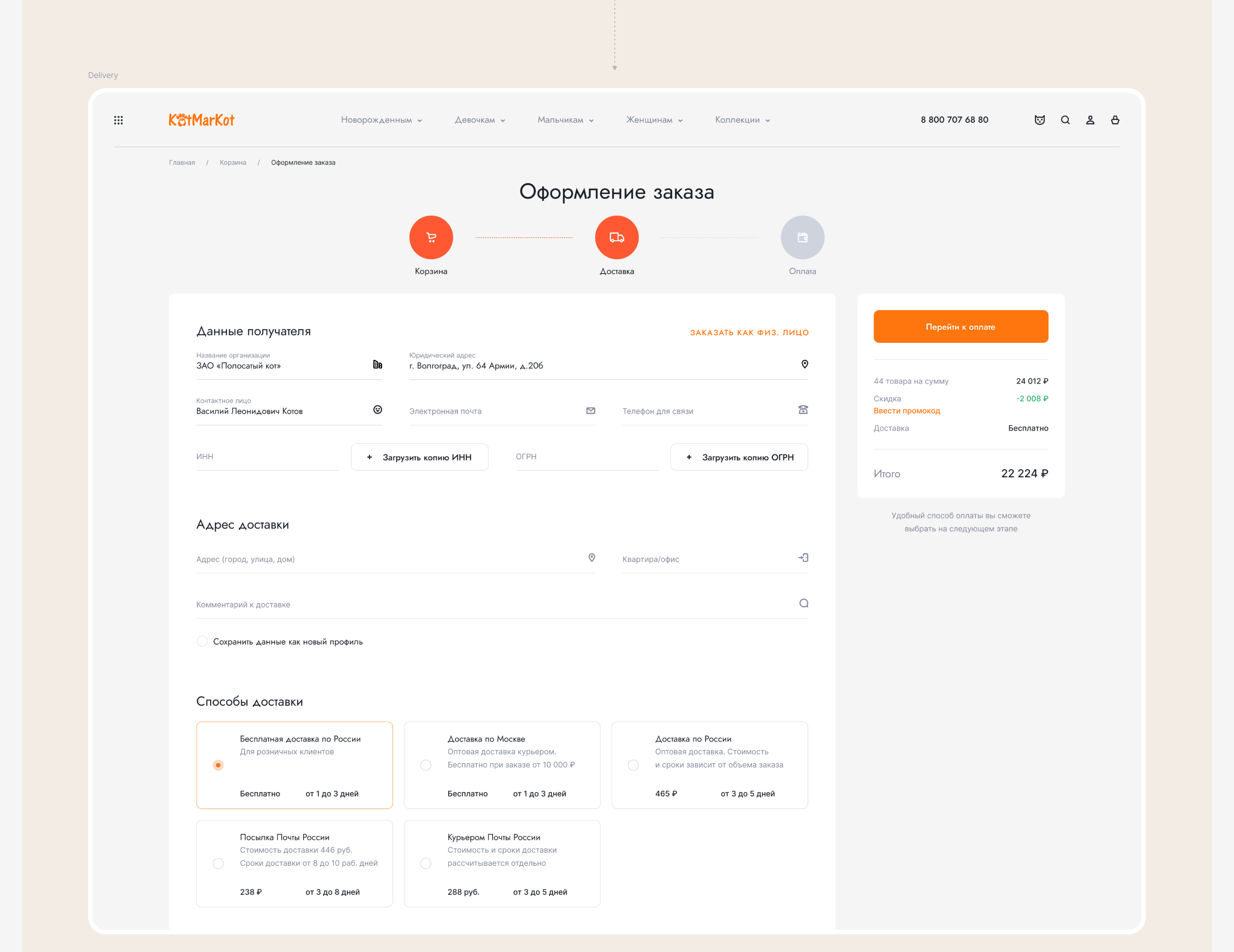Click Загрузить копию ИНН button
The height and width of the screenshot is (952, 1234).
[x=419, y=457]
